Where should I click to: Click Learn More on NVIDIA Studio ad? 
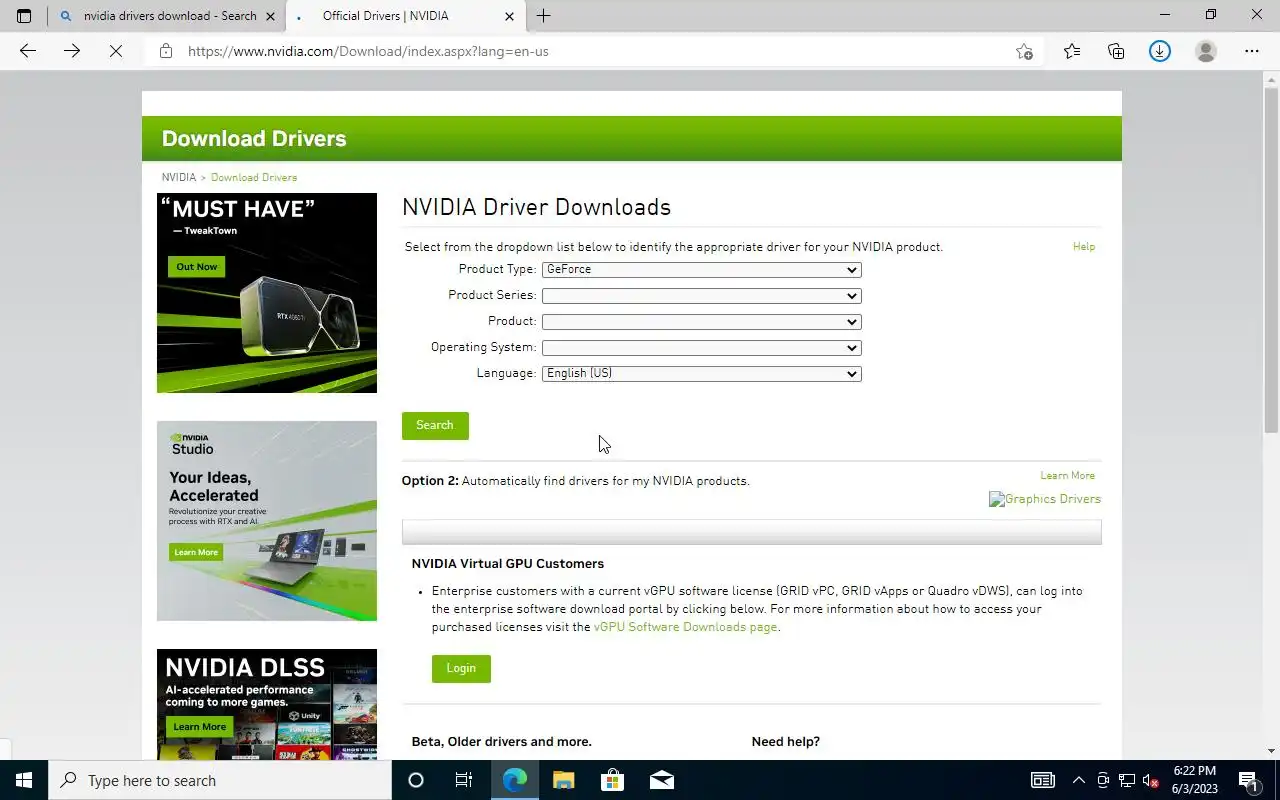(x=196, y=552)
